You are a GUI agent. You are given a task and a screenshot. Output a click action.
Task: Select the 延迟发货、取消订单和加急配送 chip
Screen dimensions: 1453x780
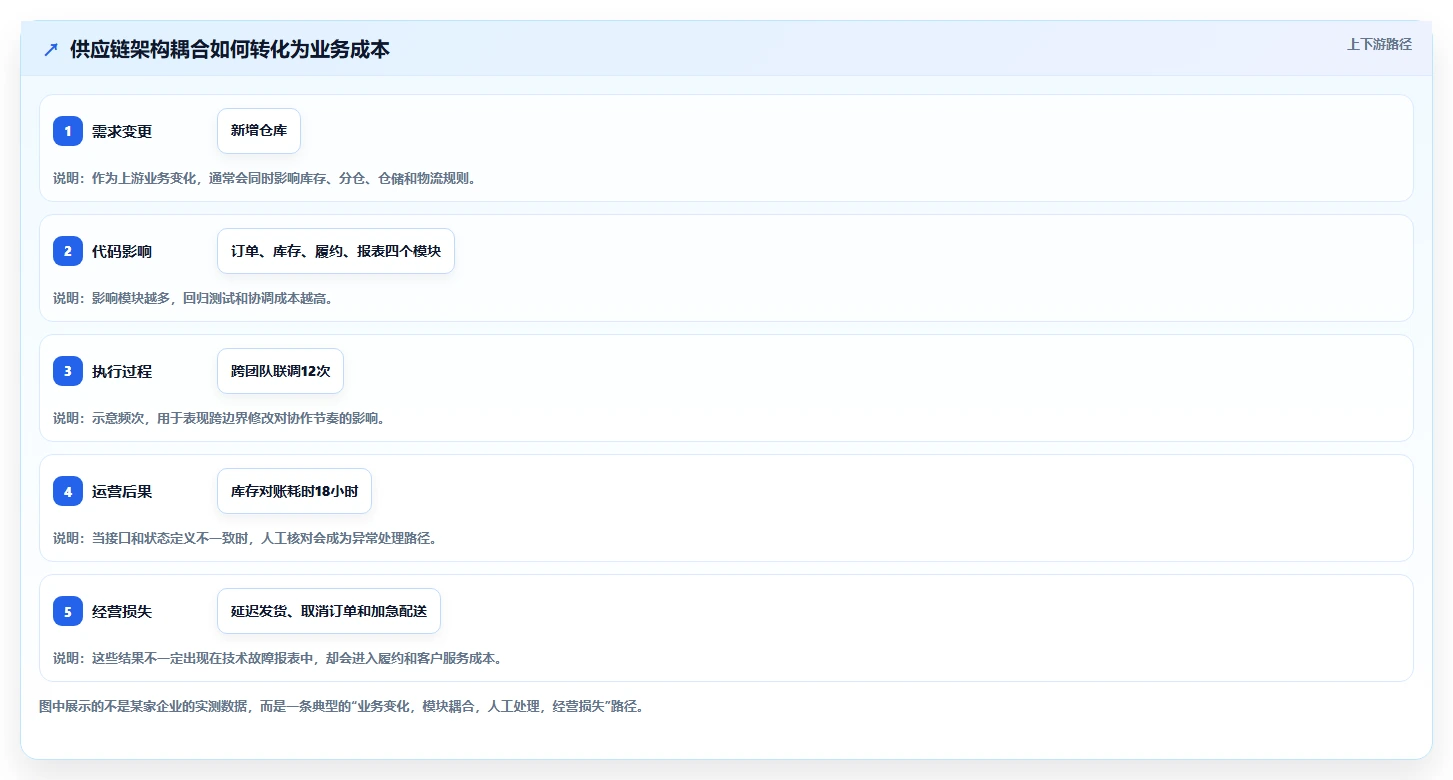click(329, 611)
